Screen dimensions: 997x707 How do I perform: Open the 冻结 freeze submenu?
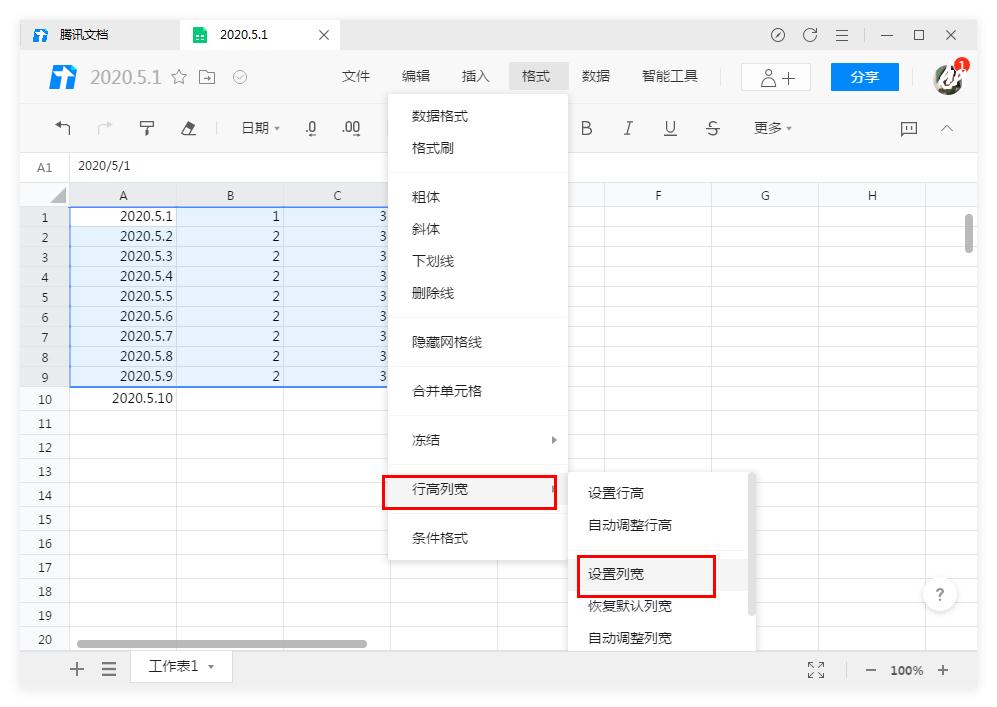tap(425, 439)
